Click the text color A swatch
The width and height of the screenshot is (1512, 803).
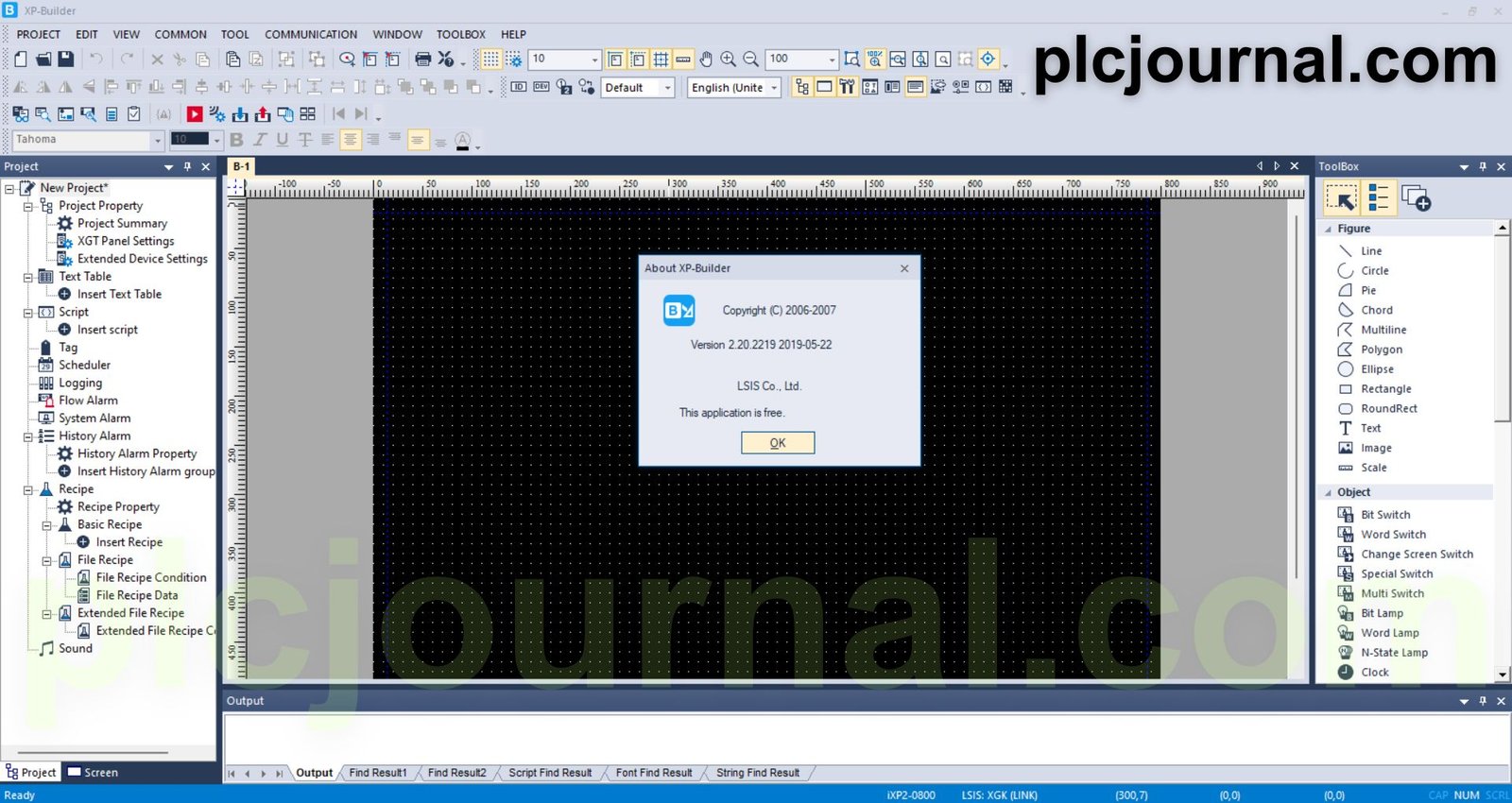click(462, 141)
